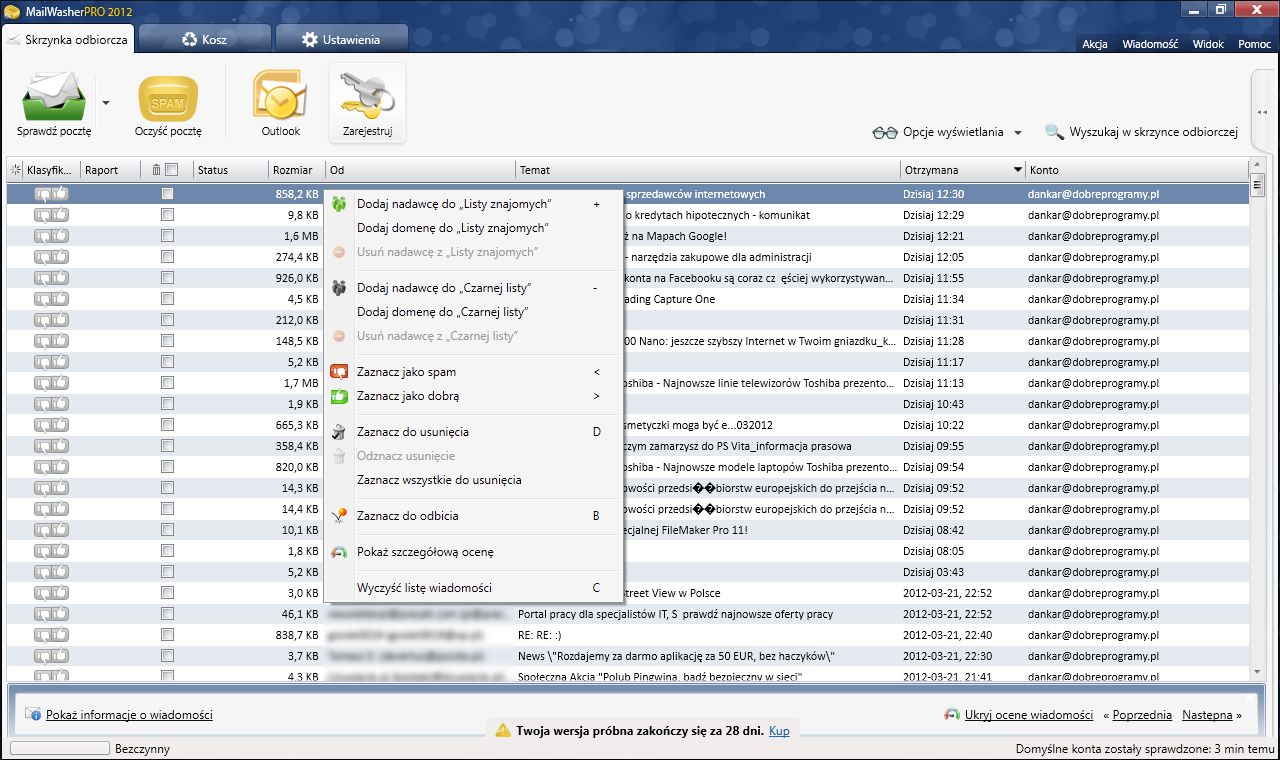Check the delete box for 1,7 MB message
This screenshot has height=760, width=1280.
pyautogui.click(x=168, y=383)
